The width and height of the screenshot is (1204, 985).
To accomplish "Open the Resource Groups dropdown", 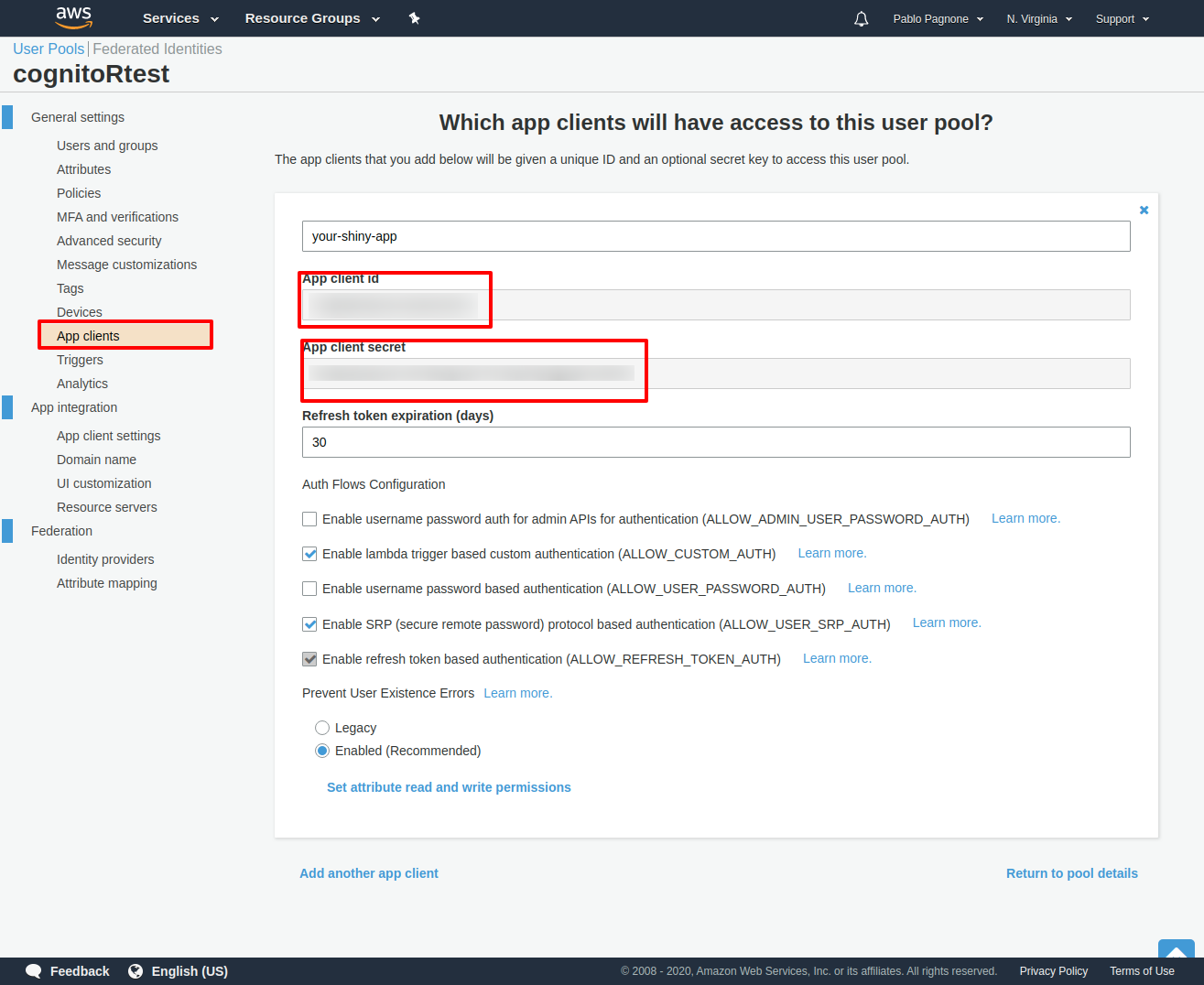I will pos(311,18).
